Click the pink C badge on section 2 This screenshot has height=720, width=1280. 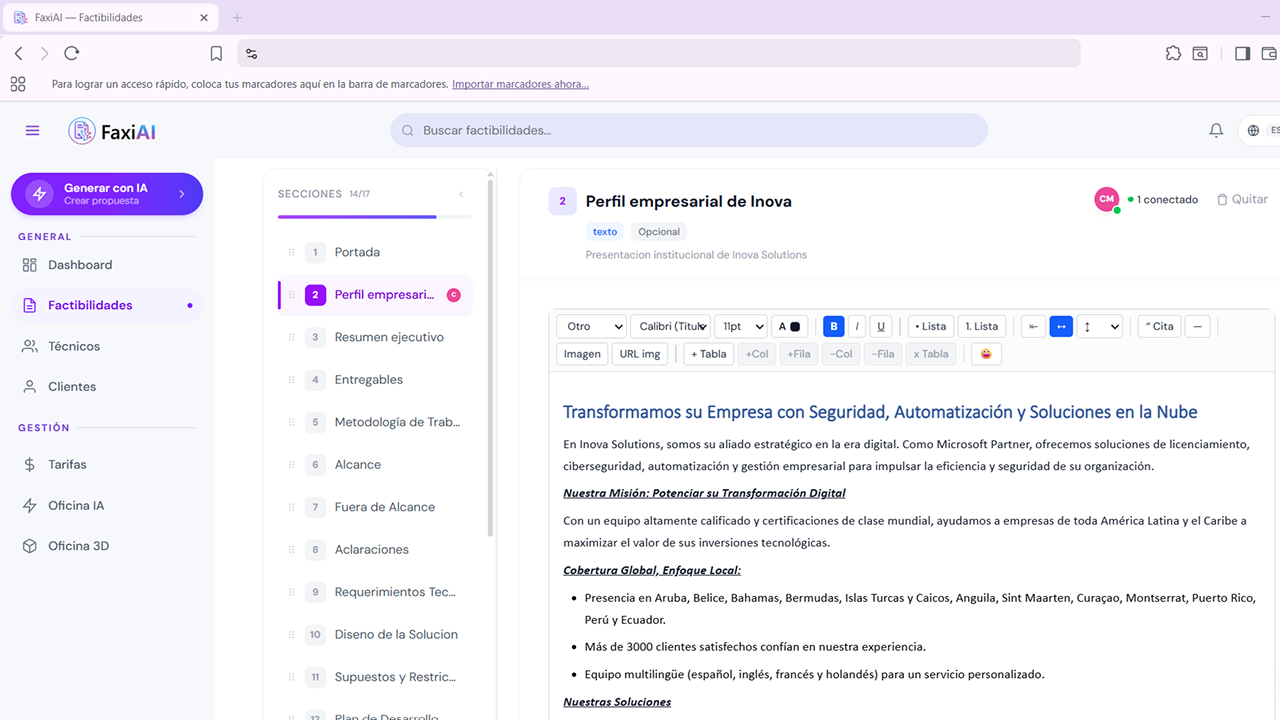click(x=454, y=295)
